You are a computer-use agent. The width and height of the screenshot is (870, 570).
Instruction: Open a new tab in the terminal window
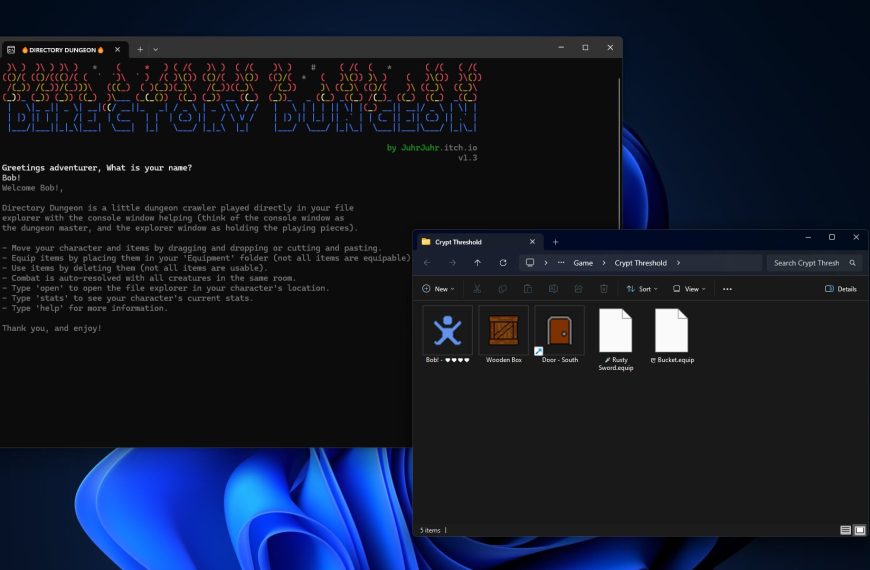point(140,49)
